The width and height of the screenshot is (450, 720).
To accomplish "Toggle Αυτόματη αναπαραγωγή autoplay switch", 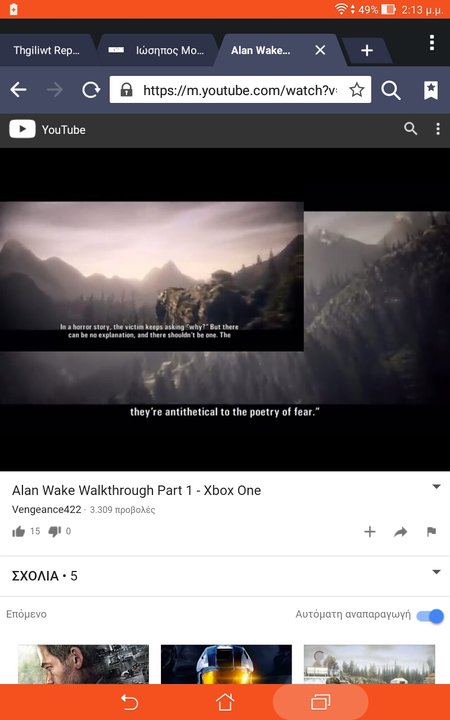I will (x=430, y=616).
